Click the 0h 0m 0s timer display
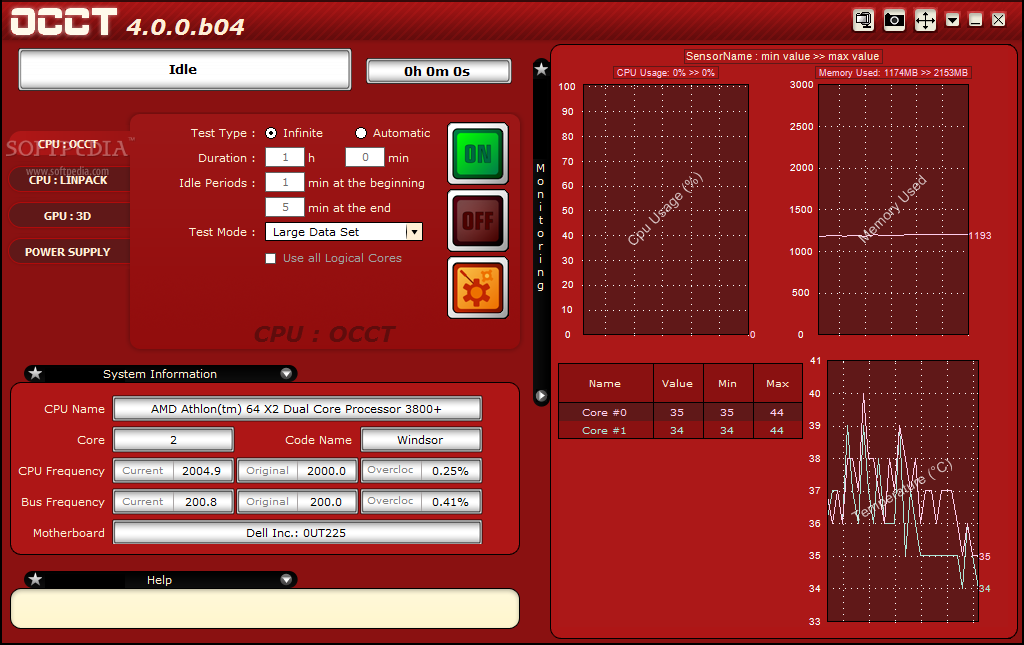This screenshot has height=645, width=1024. pyautogui.click(x=438, y=71)
